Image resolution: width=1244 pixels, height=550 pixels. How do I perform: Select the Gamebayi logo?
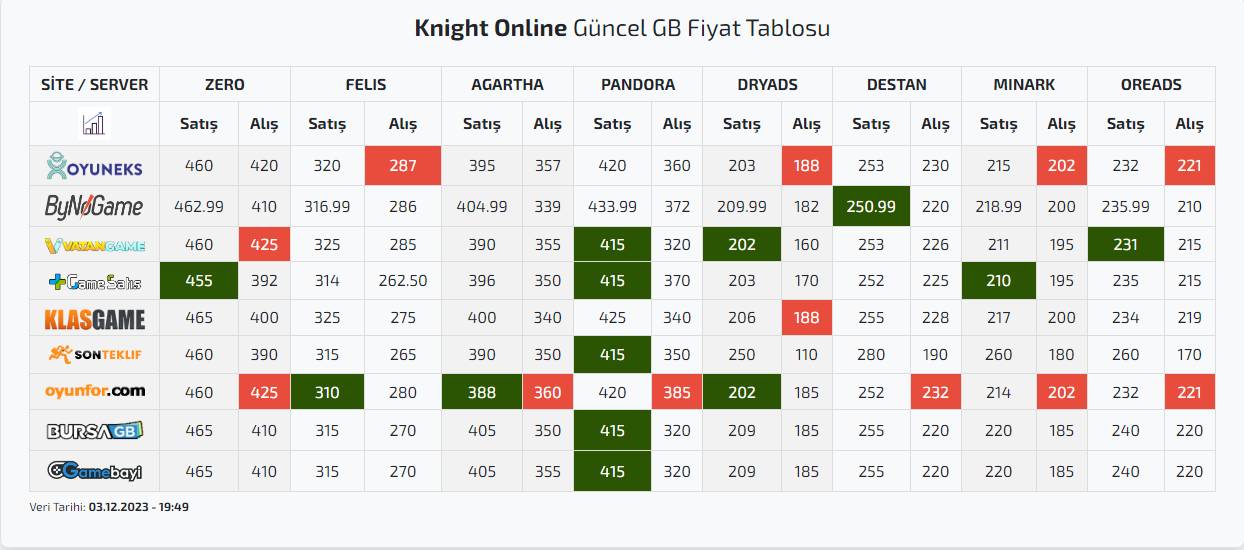click(x=95, y=470)
